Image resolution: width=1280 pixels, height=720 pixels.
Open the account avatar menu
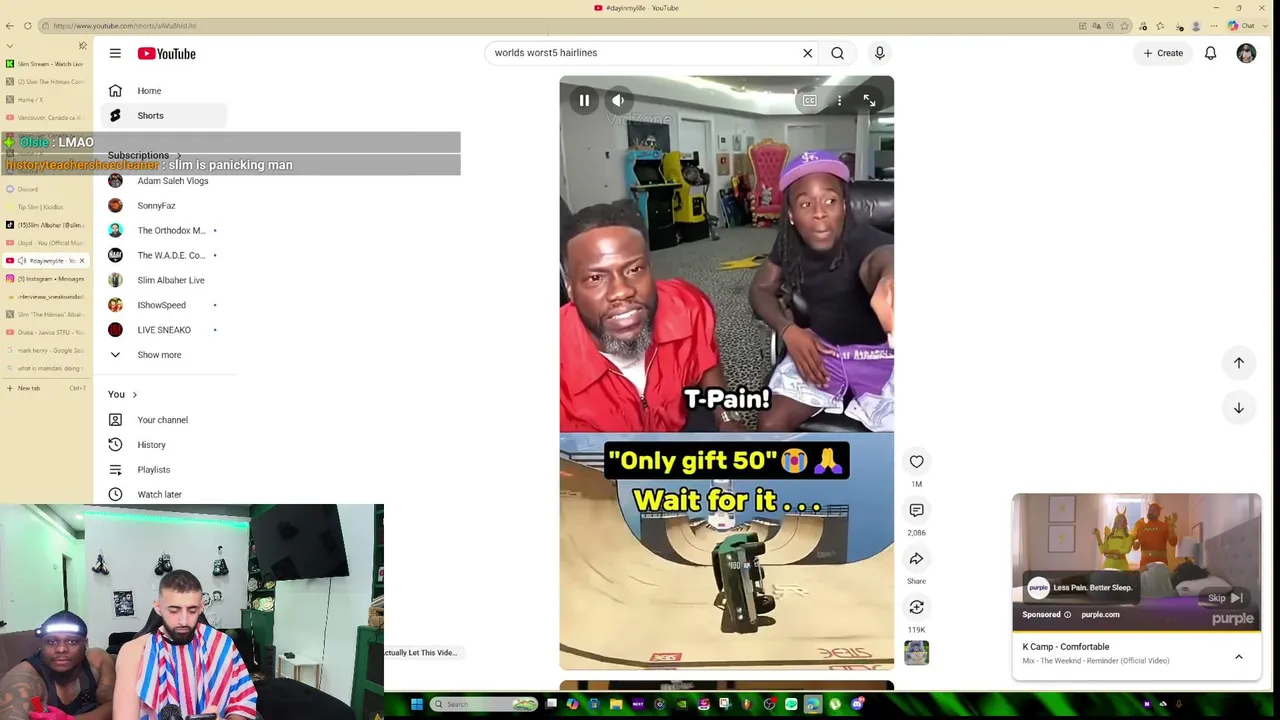coord(1246,53)
